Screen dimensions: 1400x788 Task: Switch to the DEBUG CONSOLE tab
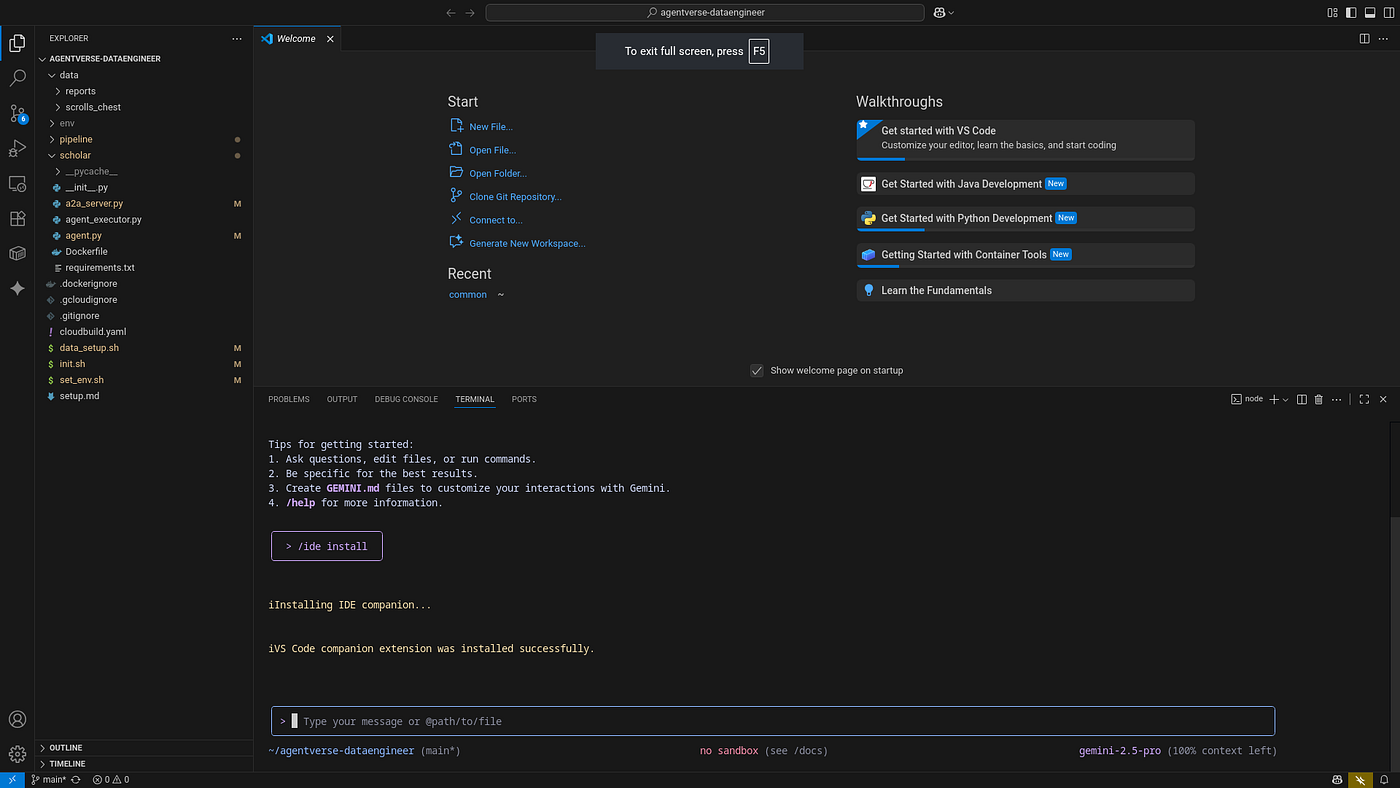(x=406, y=399)
